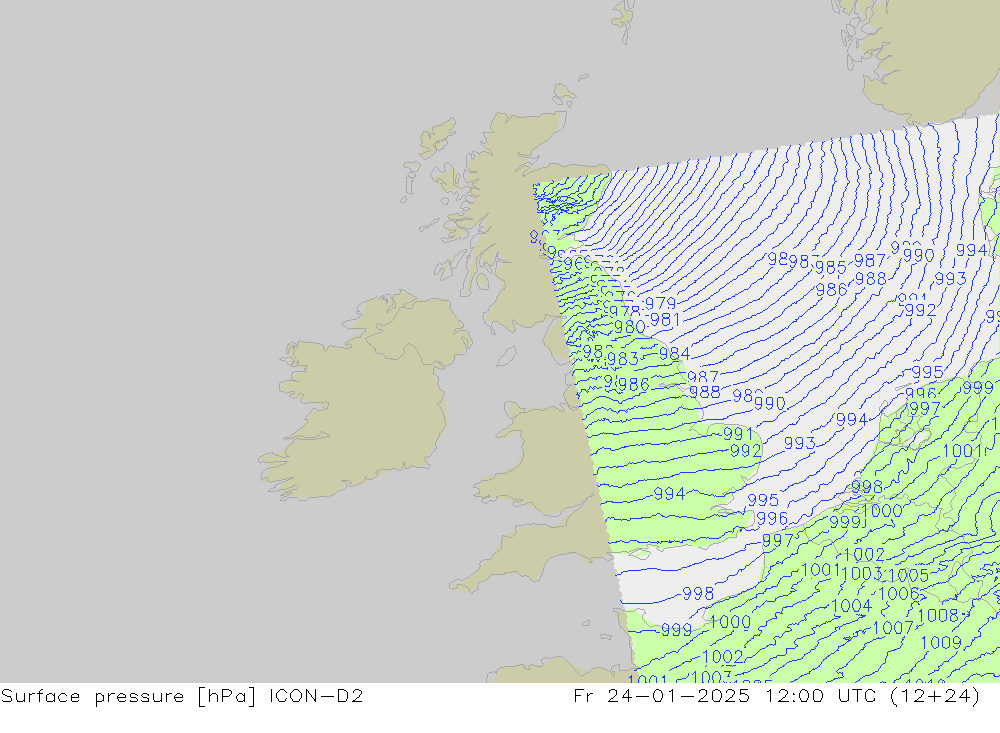
Task: Click the 1005 isobar label
Action: click(908, 575)
